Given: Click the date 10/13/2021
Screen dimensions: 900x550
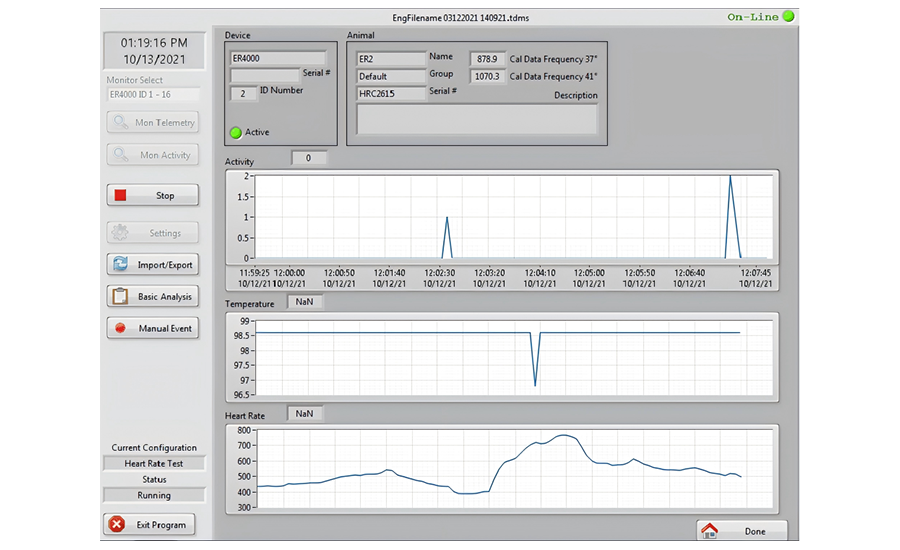Looking at the screenshot, I should [x=154, y=60].
